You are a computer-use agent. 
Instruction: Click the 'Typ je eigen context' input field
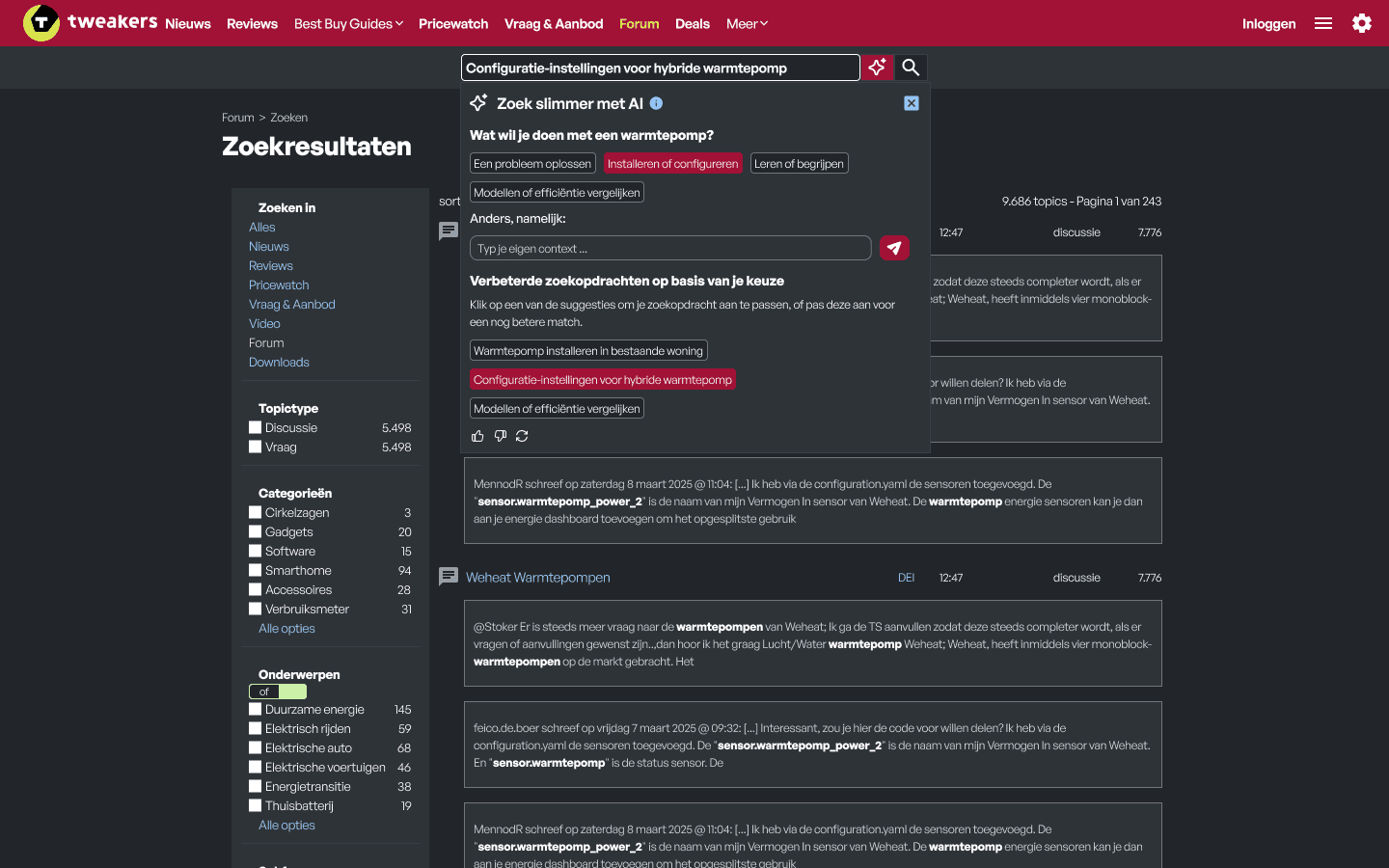[670, 248]
